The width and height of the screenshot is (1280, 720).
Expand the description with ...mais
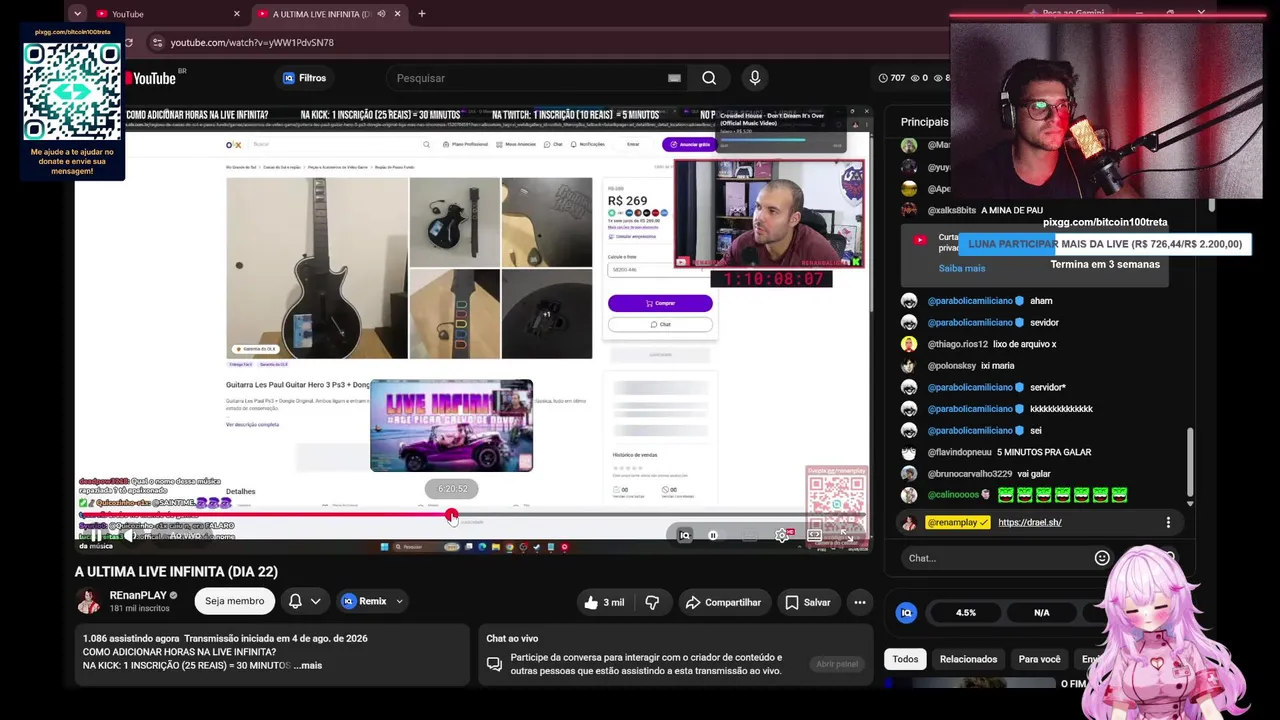[308, 665]
